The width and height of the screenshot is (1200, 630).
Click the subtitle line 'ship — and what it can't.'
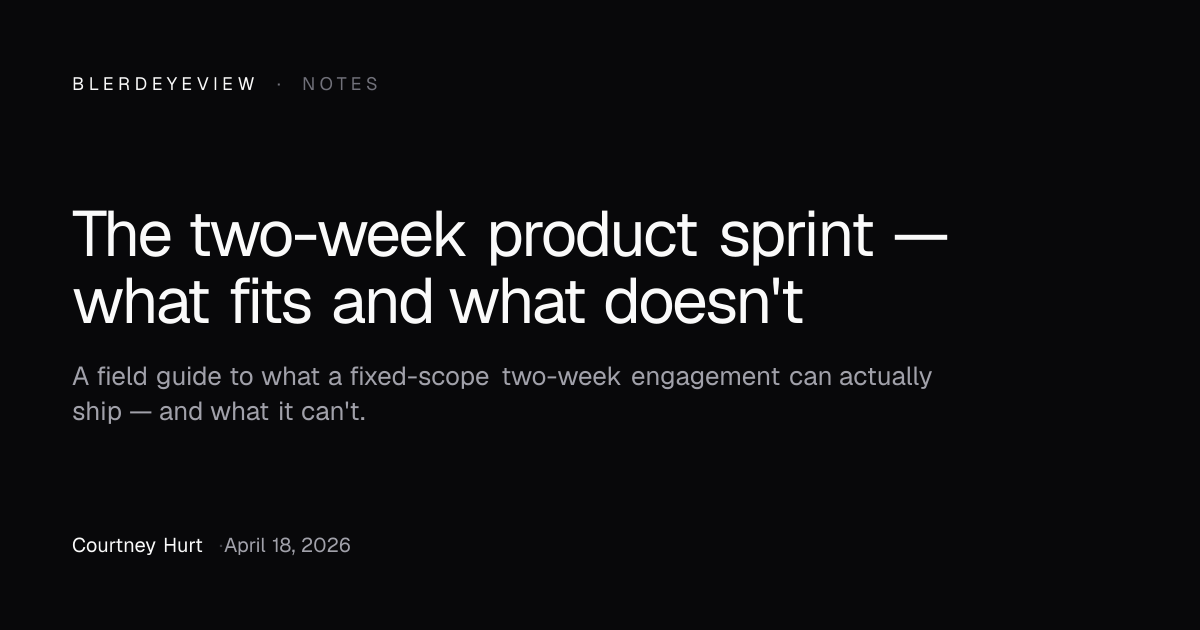(x=219, y=412)
